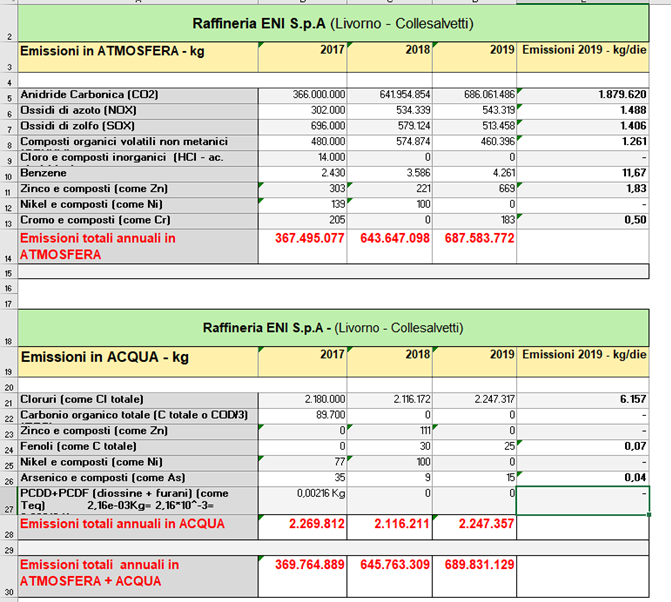Image resolution: width=671 pixels, height=602 pixels.
Task: Select the SOX kg/die value 1.406
Action: pyautogui.click(x=583, y=126)
